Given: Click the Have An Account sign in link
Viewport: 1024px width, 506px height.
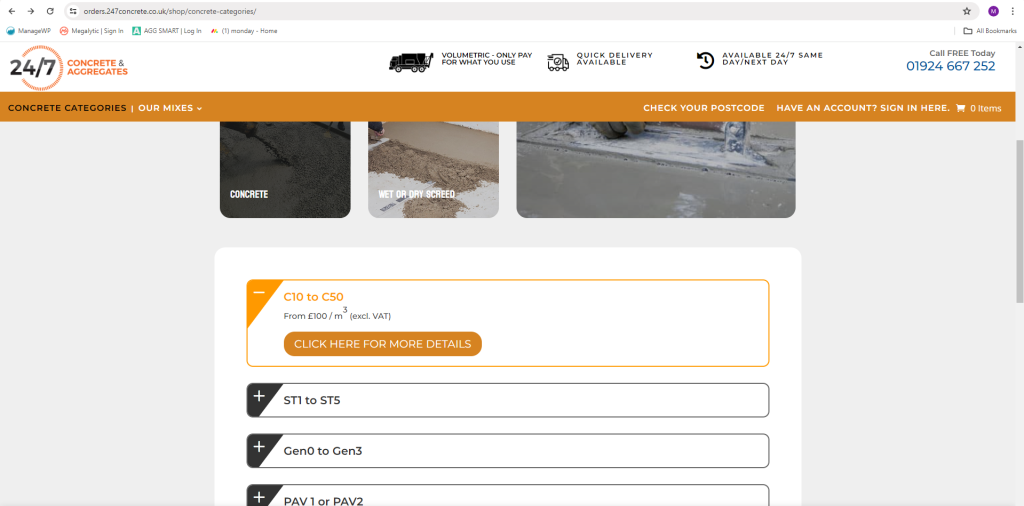Looking at the screenshot, I should 862,108.
